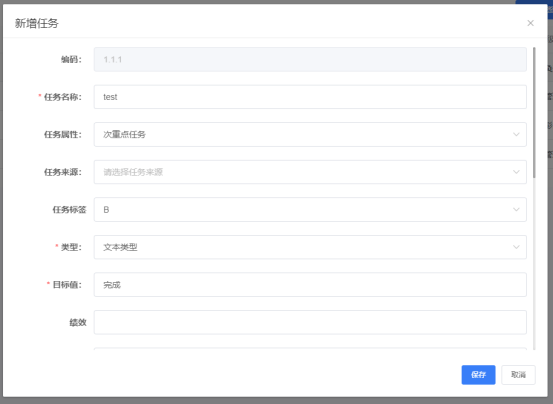This screenshot has height=404, width=553.
Task: Focus the 目标值 field containing 完成
Action: click(x=310, y=284)
